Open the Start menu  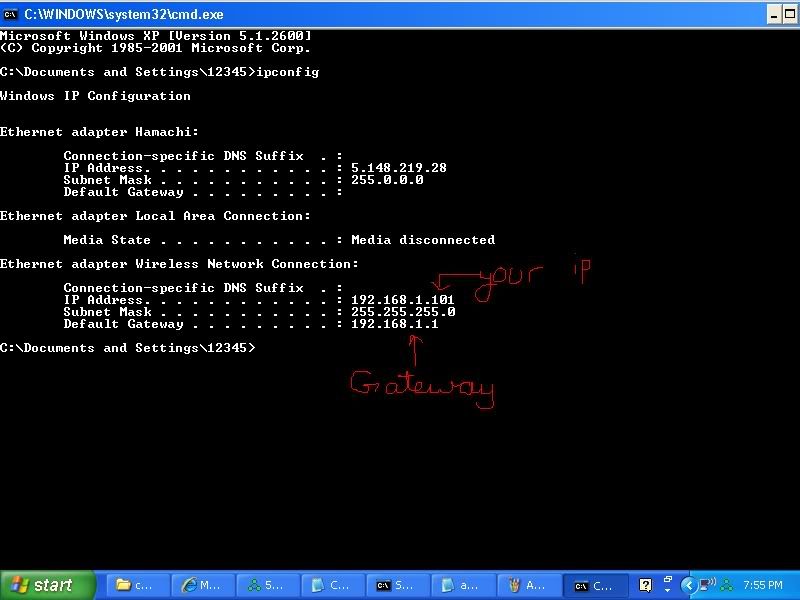point(47,585)
